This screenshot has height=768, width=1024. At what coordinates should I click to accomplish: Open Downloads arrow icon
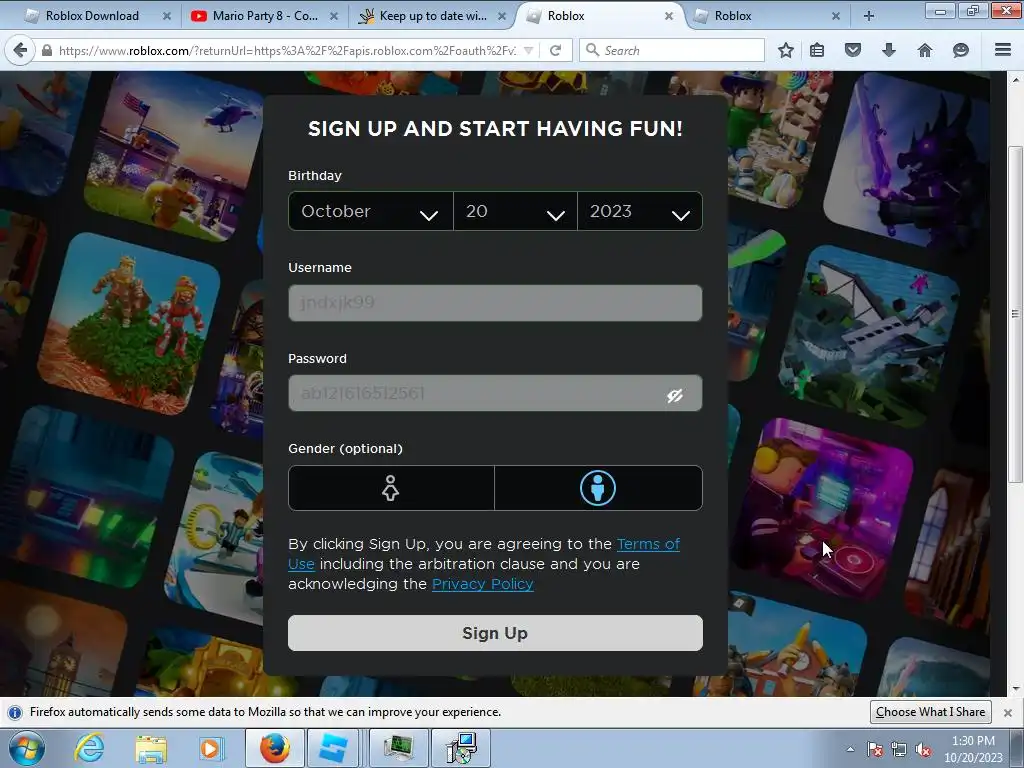pyautogui.click(x=889, y=50)
